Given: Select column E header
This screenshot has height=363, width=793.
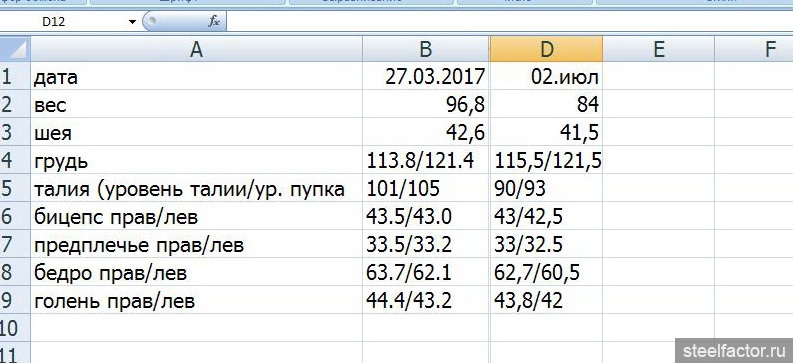Looking at the screenshot, I should coord(658,50).
